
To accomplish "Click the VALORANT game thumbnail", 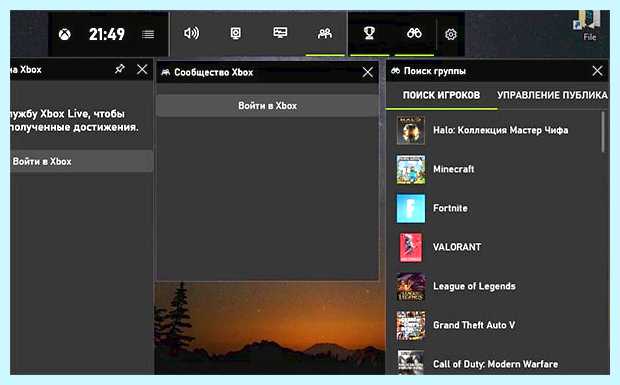I will coord(411,247).
